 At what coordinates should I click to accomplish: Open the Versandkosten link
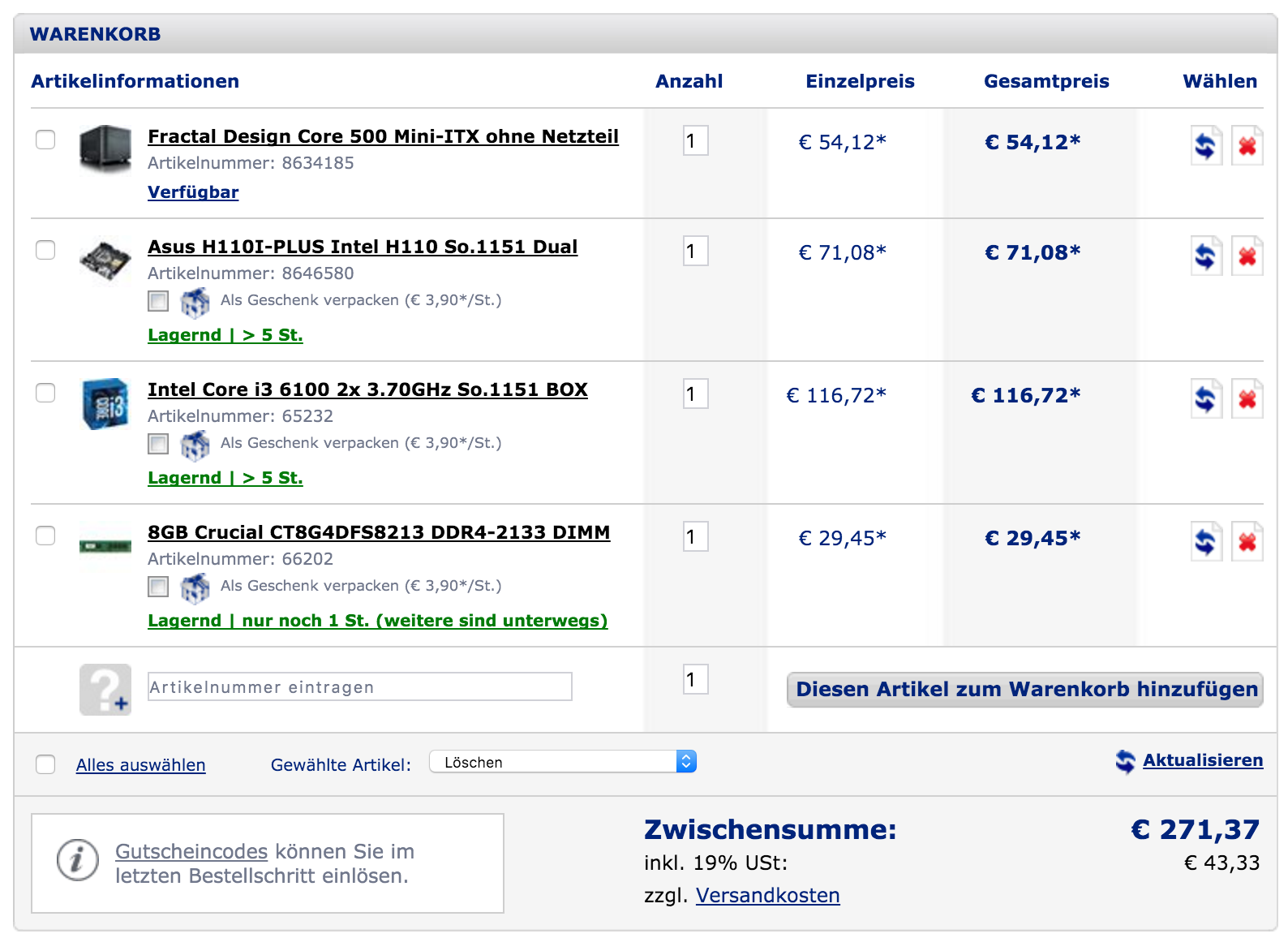coord(768,895)
